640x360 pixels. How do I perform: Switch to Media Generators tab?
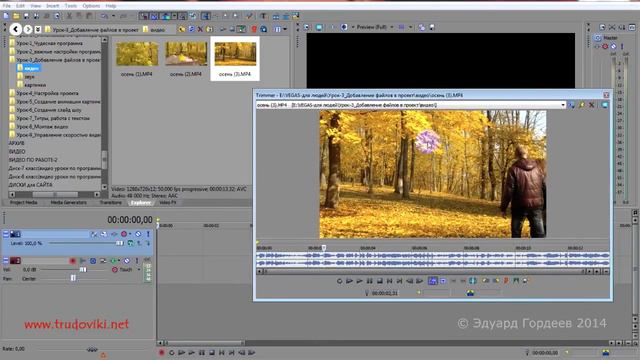click(68, 202)
